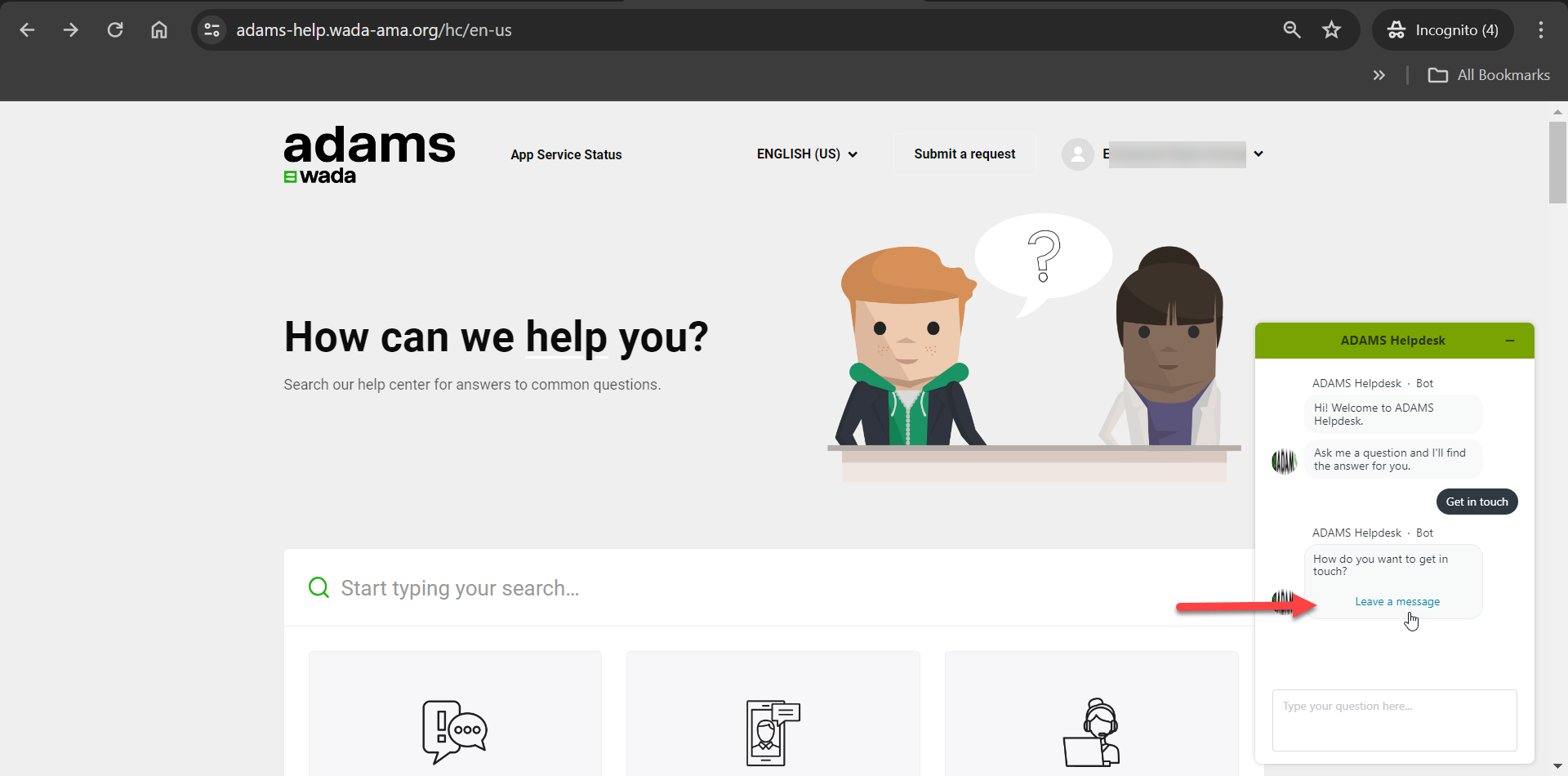Go forward in browser history
The image size is (1568, 776).
pyautogui.click(x=71, y=30)
